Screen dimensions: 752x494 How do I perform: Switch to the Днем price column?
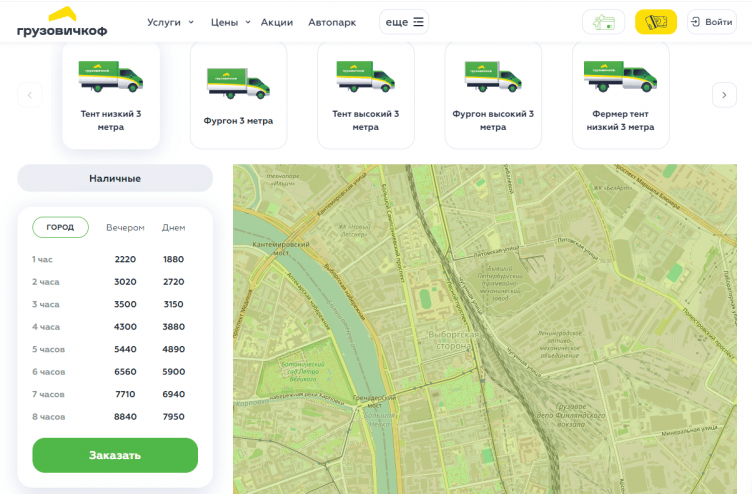174,228
